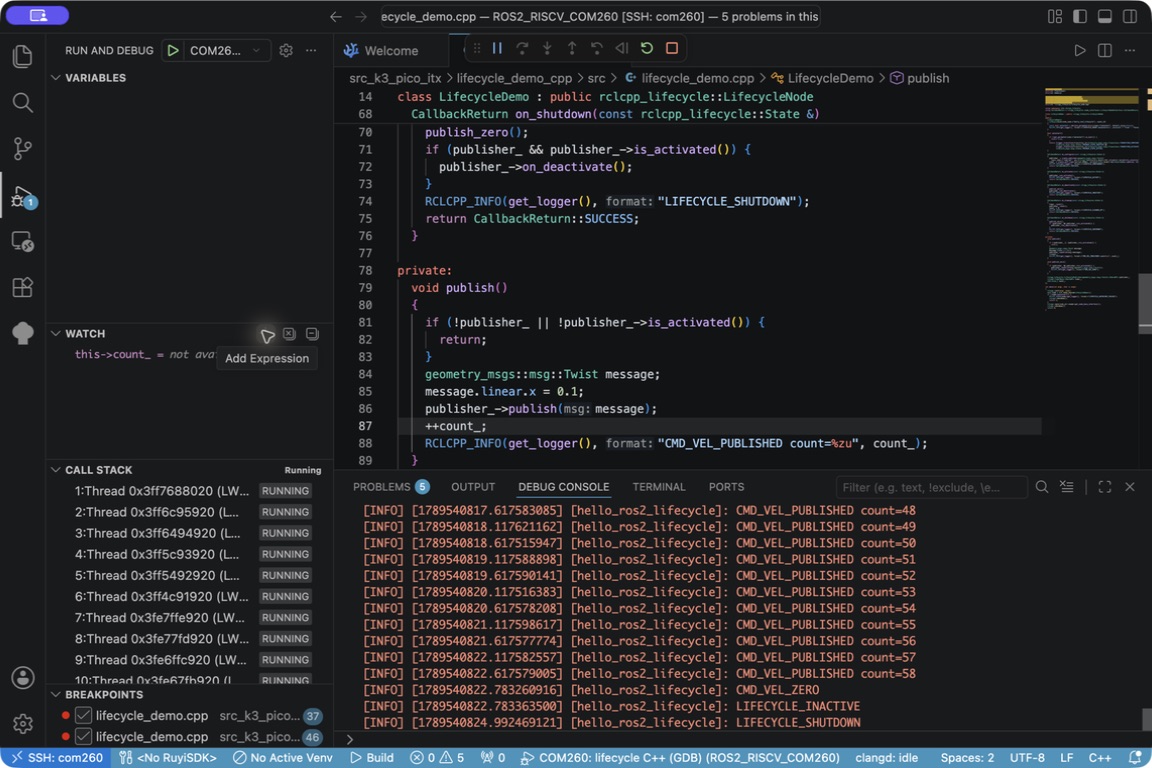The image size is (1152, 768).
Task: Click Build in the status bar
Action: pos(372,758)
